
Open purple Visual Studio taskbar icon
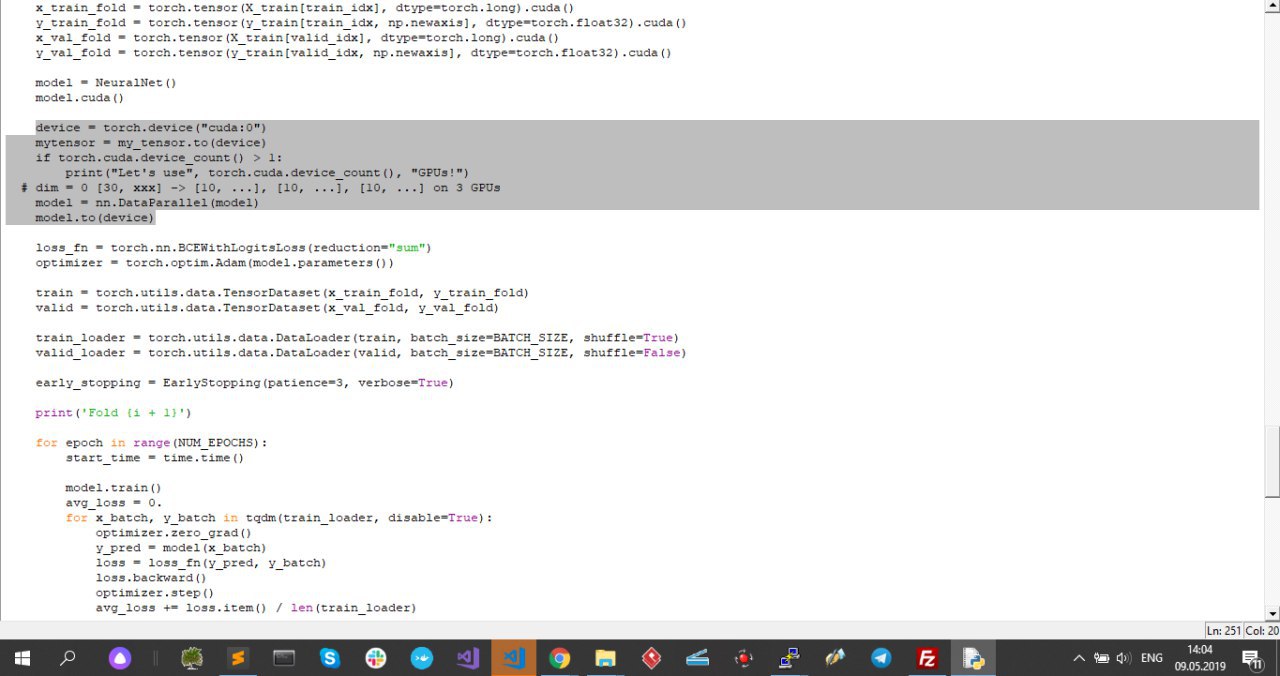pyautogui.click(x=467, y=658)
